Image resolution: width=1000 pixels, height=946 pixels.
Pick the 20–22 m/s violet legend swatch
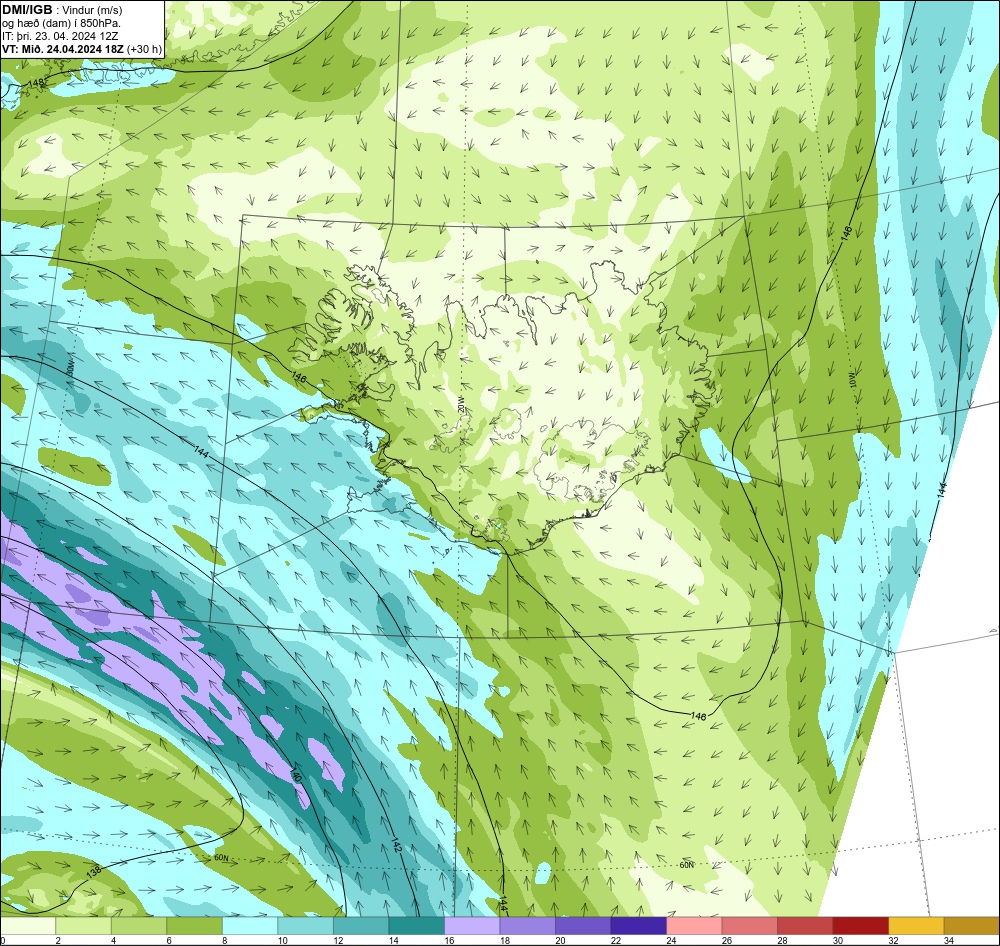(583, 926)
